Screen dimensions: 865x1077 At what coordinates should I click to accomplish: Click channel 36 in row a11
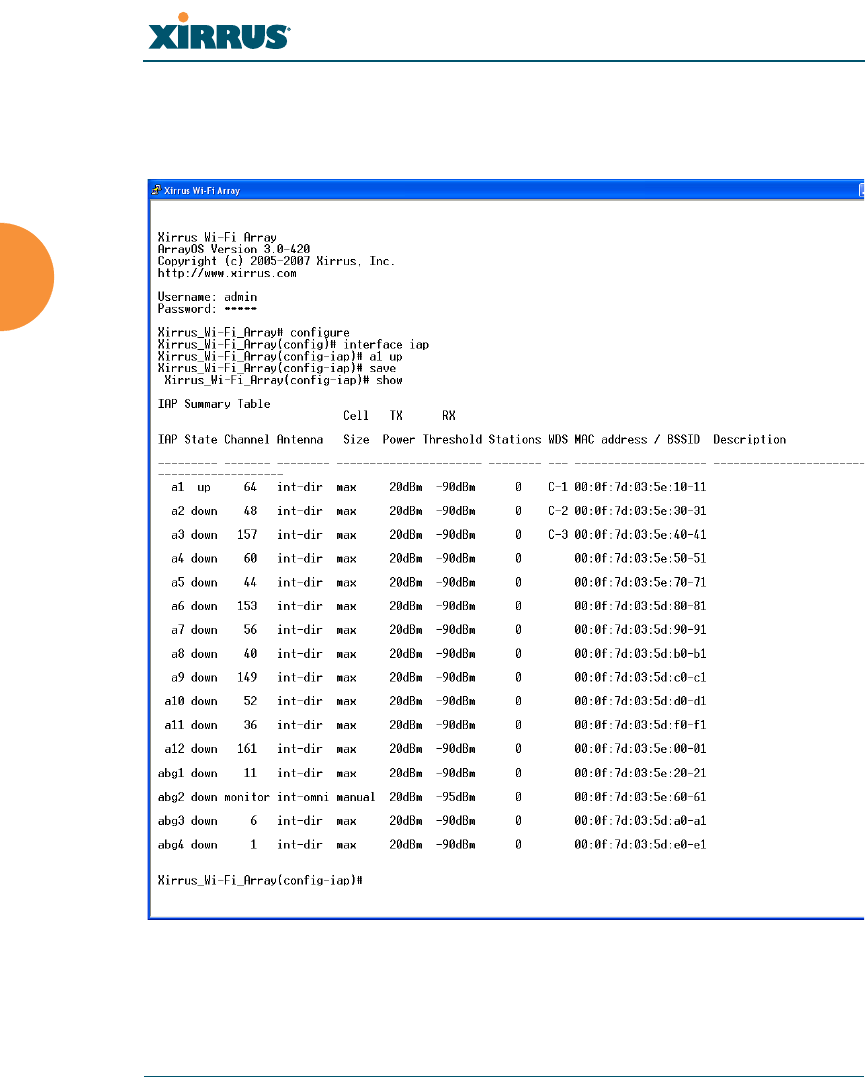pos(250,725)
